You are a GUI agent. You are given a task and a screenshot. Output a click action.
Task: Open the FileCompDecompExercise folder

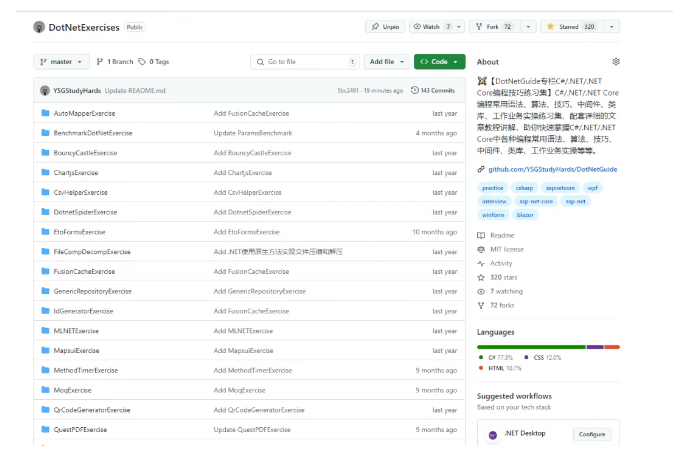[92, 251]
